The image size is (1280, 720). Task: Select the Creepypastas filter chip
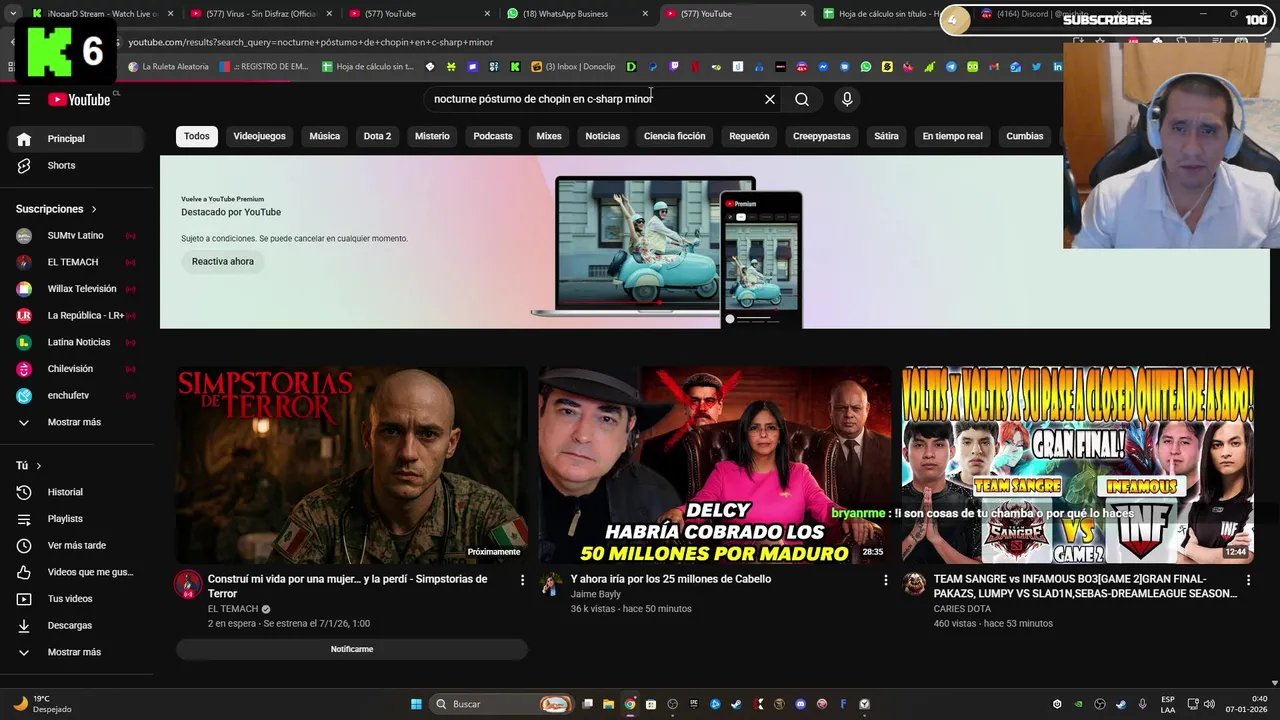822,136
